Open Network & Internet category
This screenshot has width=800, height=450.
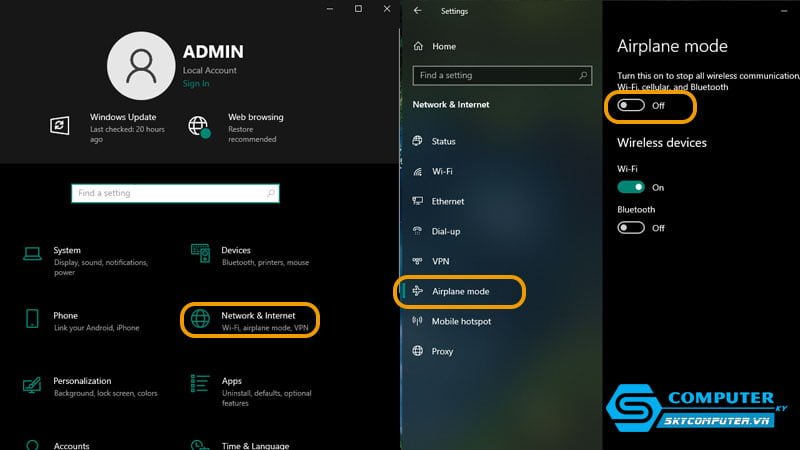[250, 321]
